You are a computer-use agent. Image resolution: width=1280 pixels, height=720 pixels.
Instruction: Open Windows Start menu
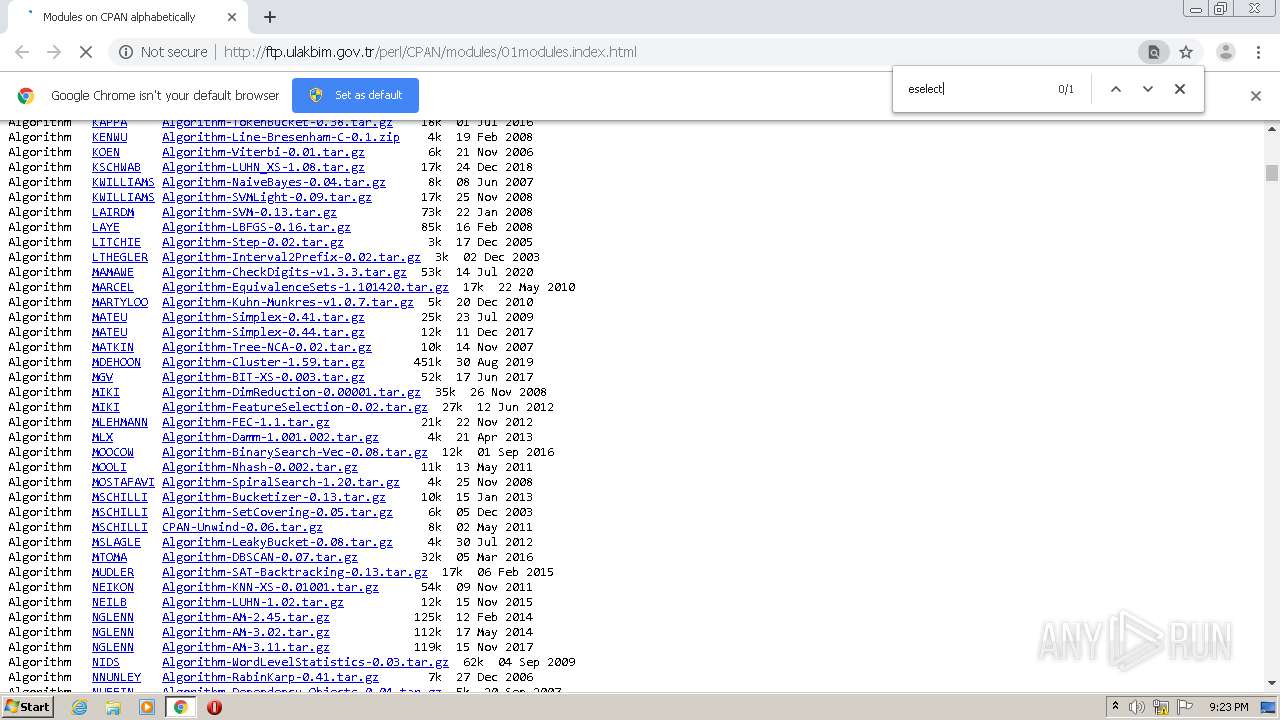[x=27, y=707]
